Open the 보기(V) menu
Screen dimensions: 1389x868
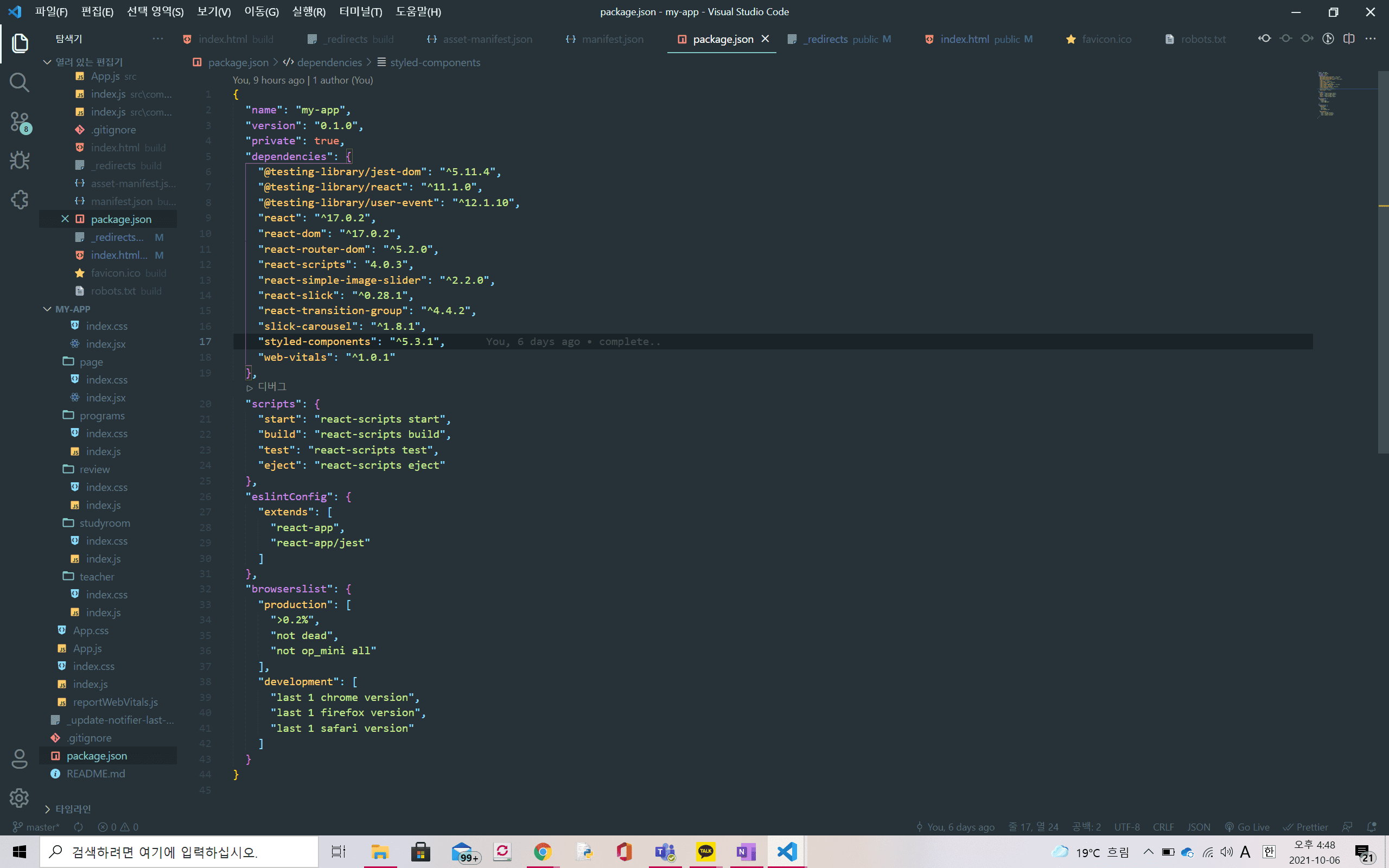click(214, 11)
